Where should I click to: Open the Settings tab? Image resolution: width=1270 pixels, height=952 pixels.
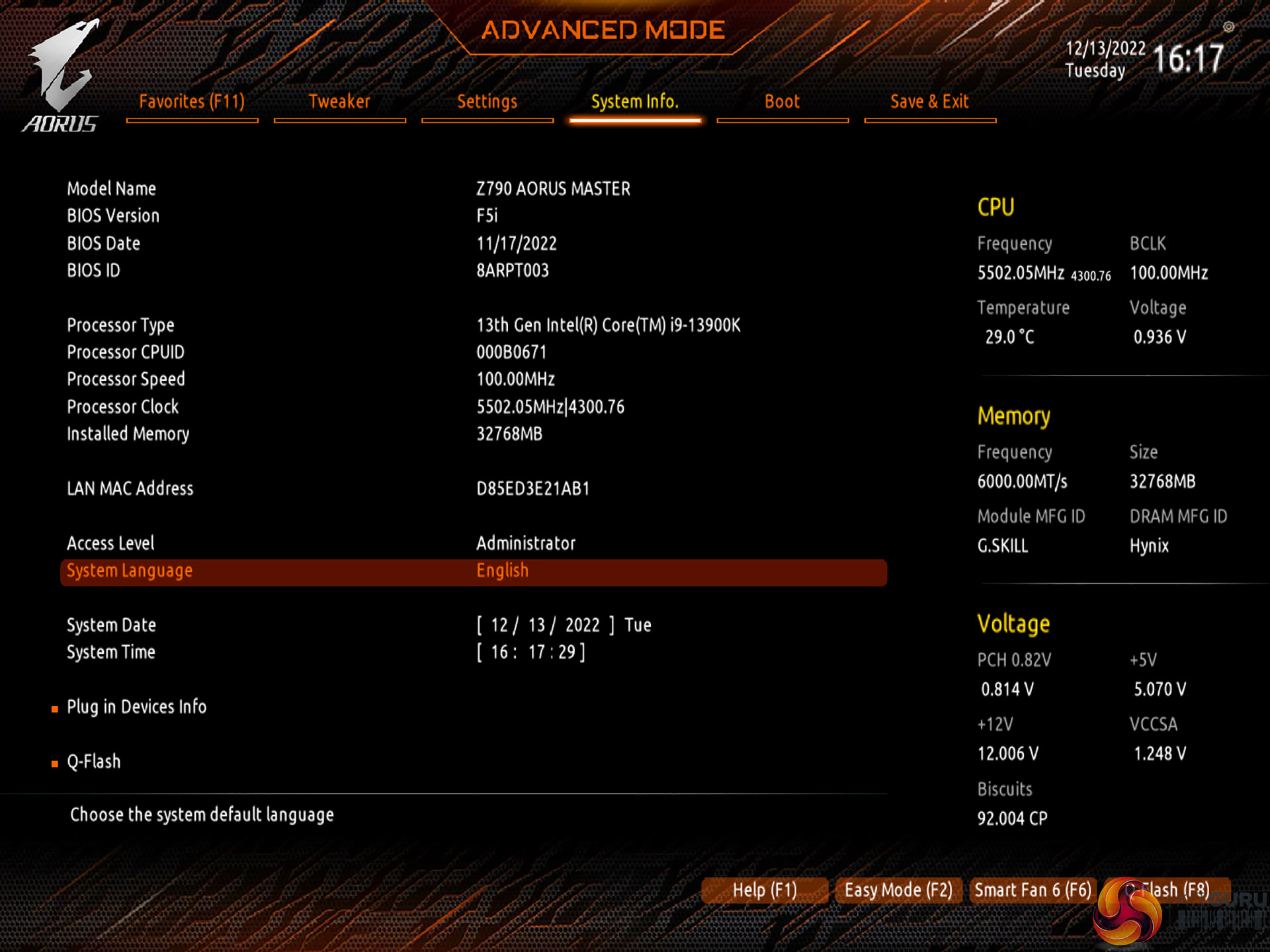[x=487, y=102]
